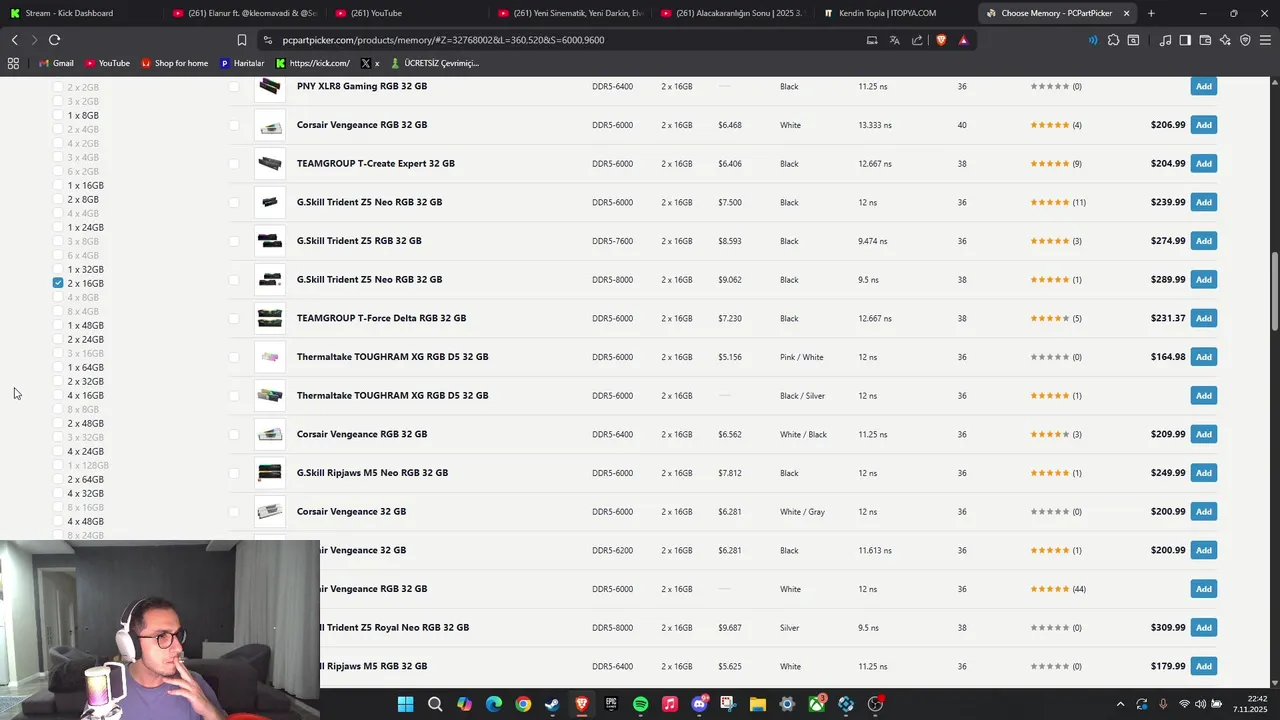Switch to the Stream - Kick Dashboard tab
1280x720 pixels.
pos(78,13)
